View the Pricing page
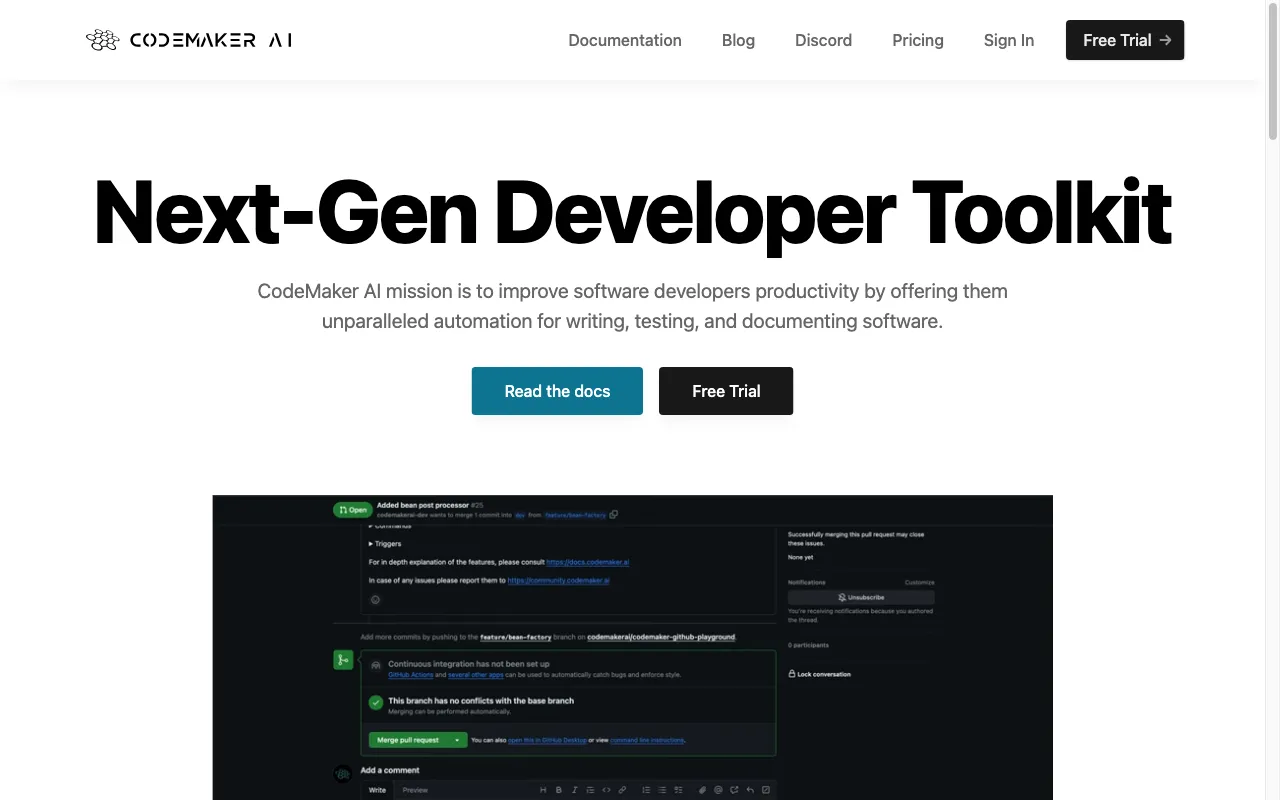This screenshot has height=800, width=1280. click(918, 40)
